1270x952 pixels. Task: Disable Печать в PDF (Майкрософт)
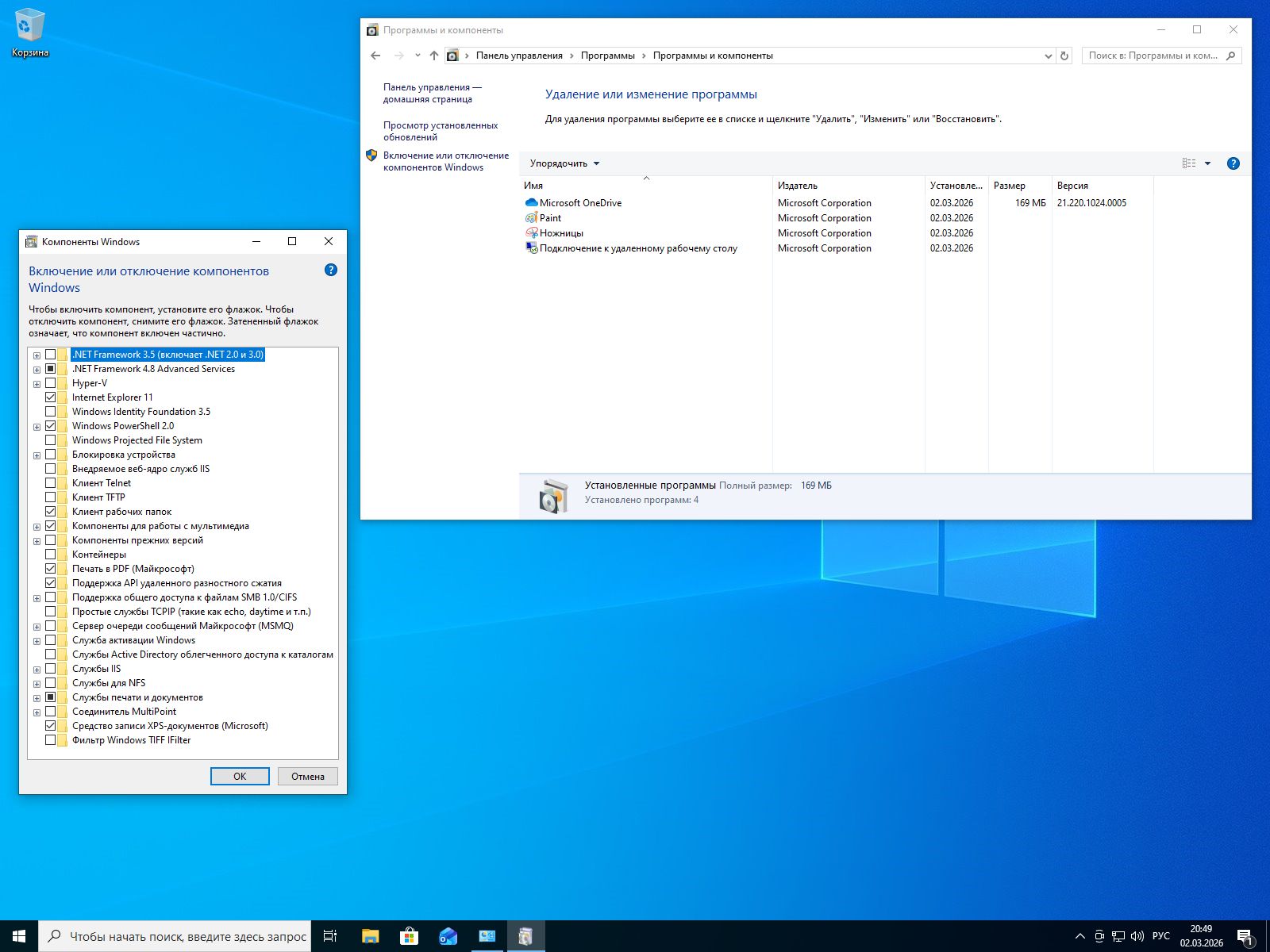tap(52, 567)
